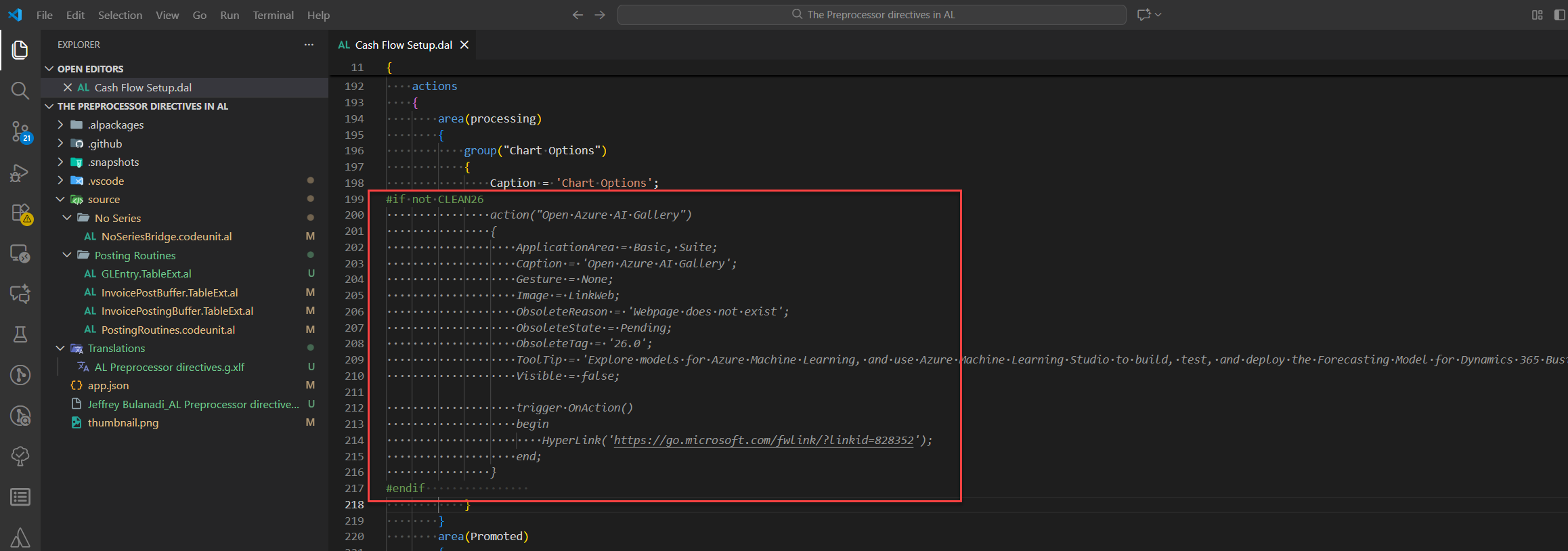Open Jeffrey Bulanadi_AL Preprocessor directive file
This screenshot has width=1568, height=551.
194,404
